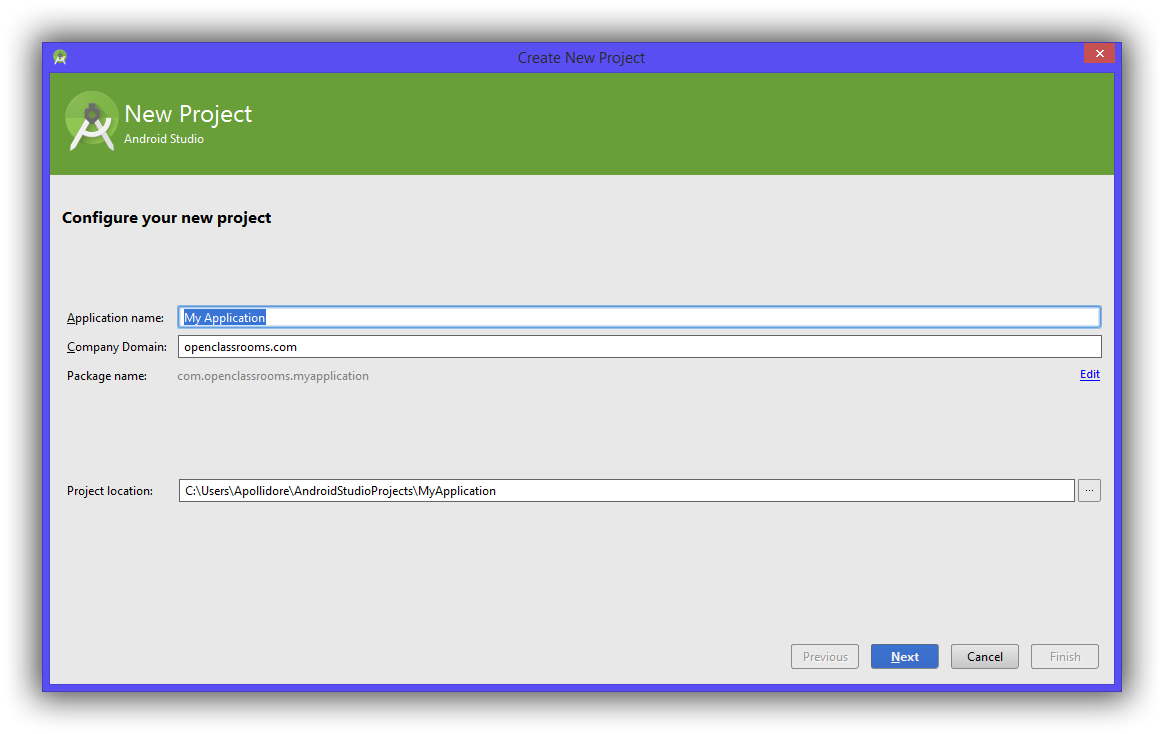Click the Edit link for package name
1164x734 pixels.
[x=1090, y=375]
